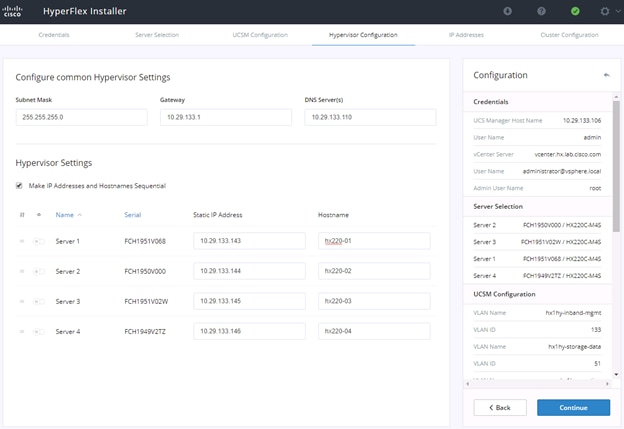
Task: Click the Back button
Action: [500, 408]
